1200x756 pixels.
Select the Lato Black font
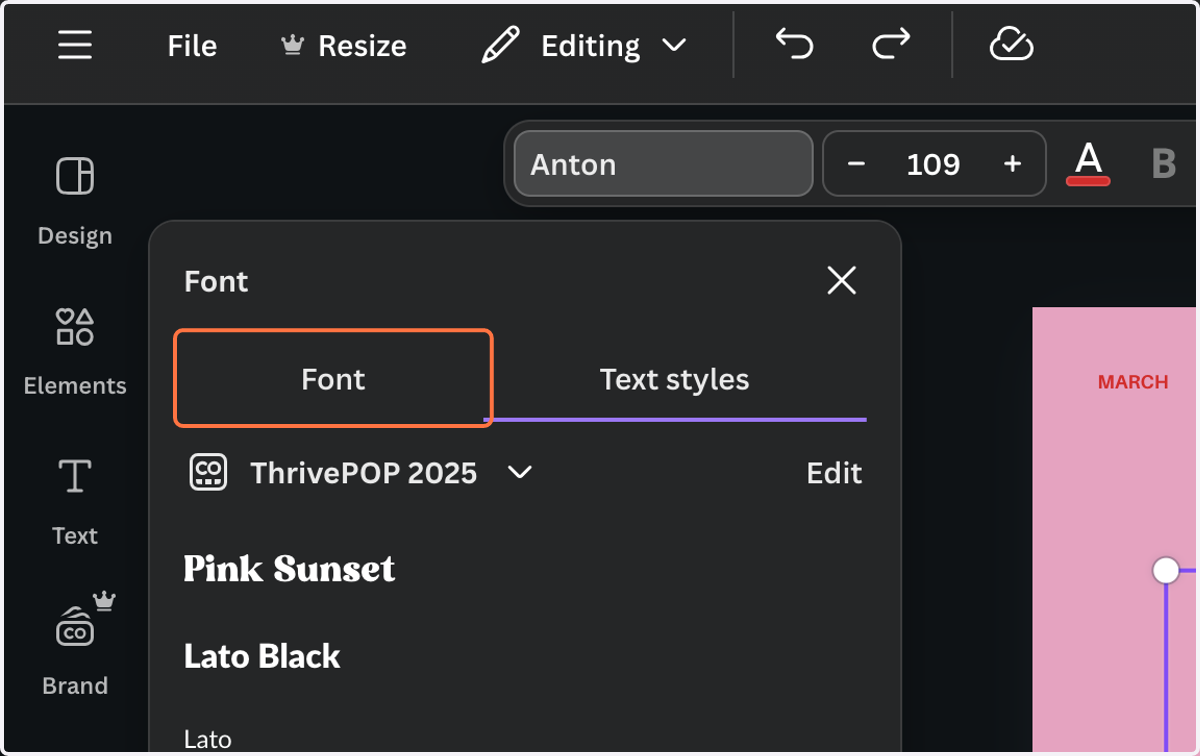(x=262, y=656)
